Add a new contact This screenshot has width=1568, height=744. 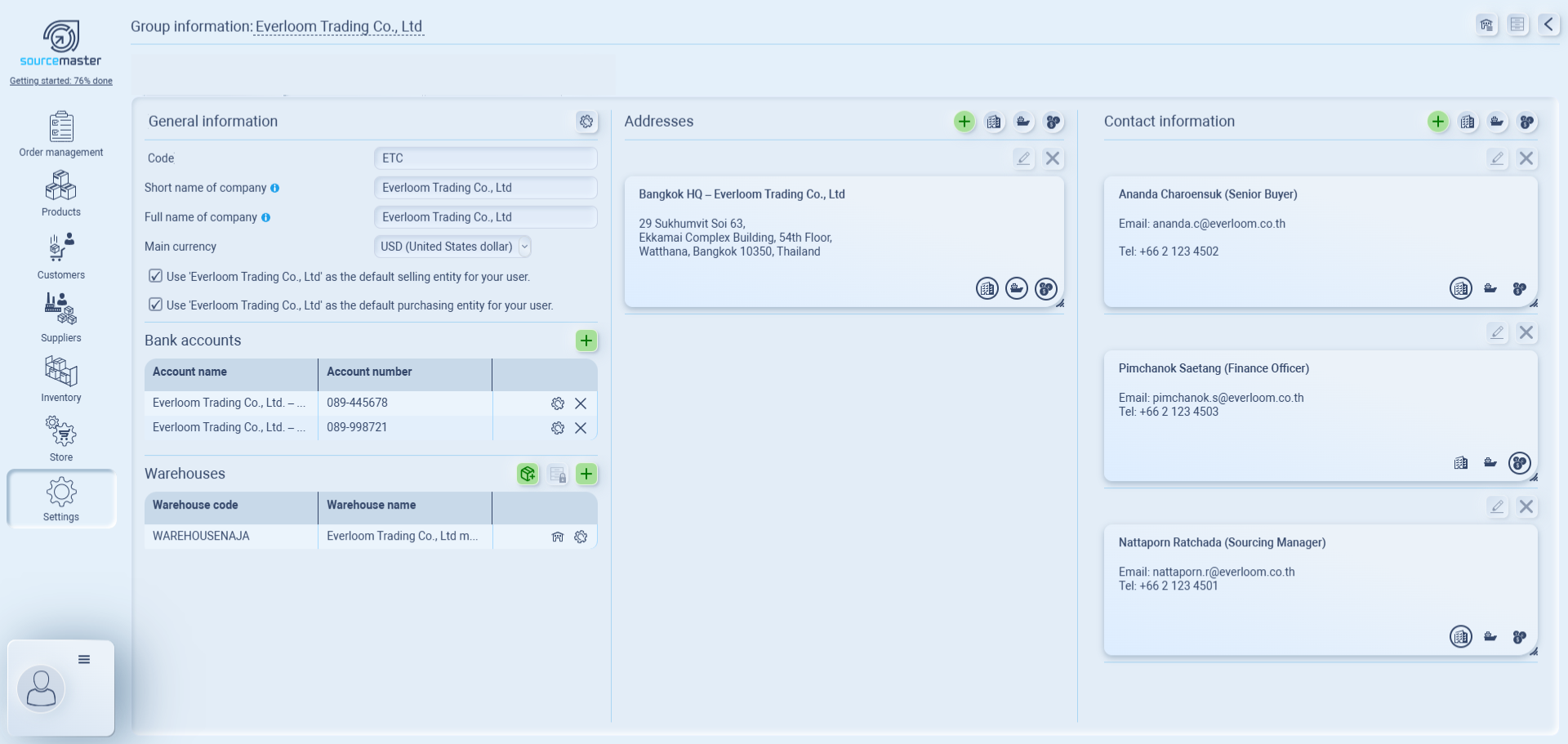pos(1438,122)
